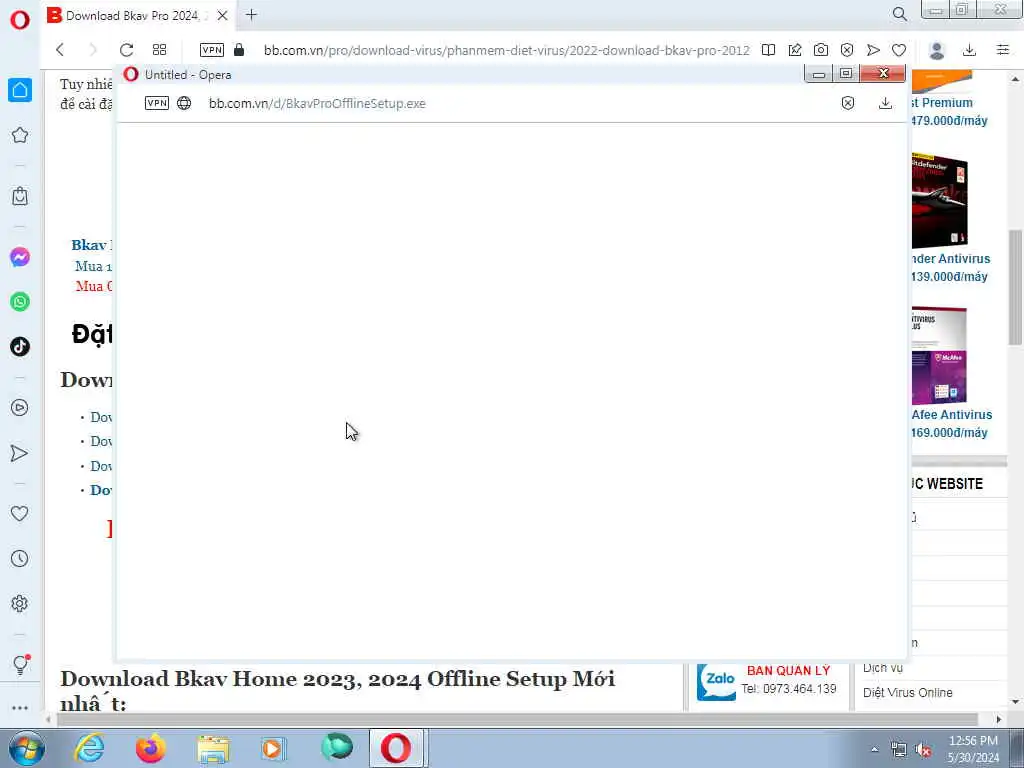Toggle VPN badge in Untitled popup window
The image size is (1024, 768).
(157, 103)
